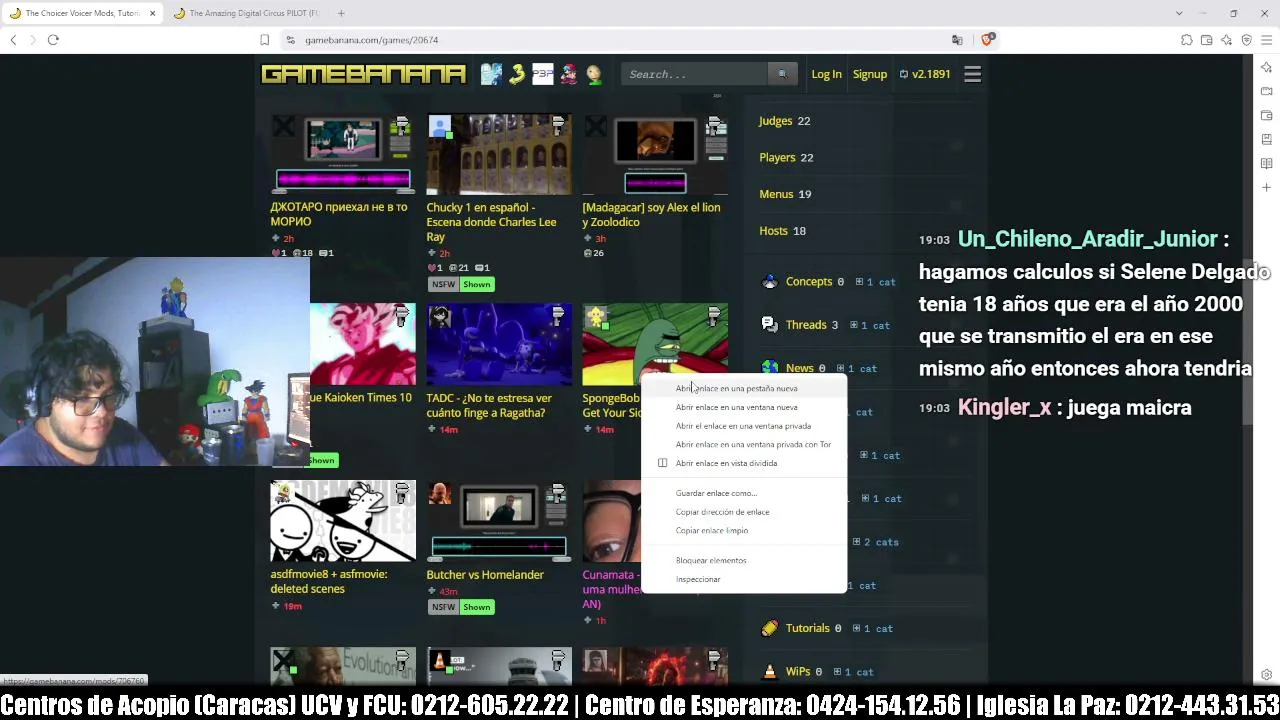Open the Brave VPN shield icon
The height and width of the screenshot is (720, 1280).
click(1246, 40)
